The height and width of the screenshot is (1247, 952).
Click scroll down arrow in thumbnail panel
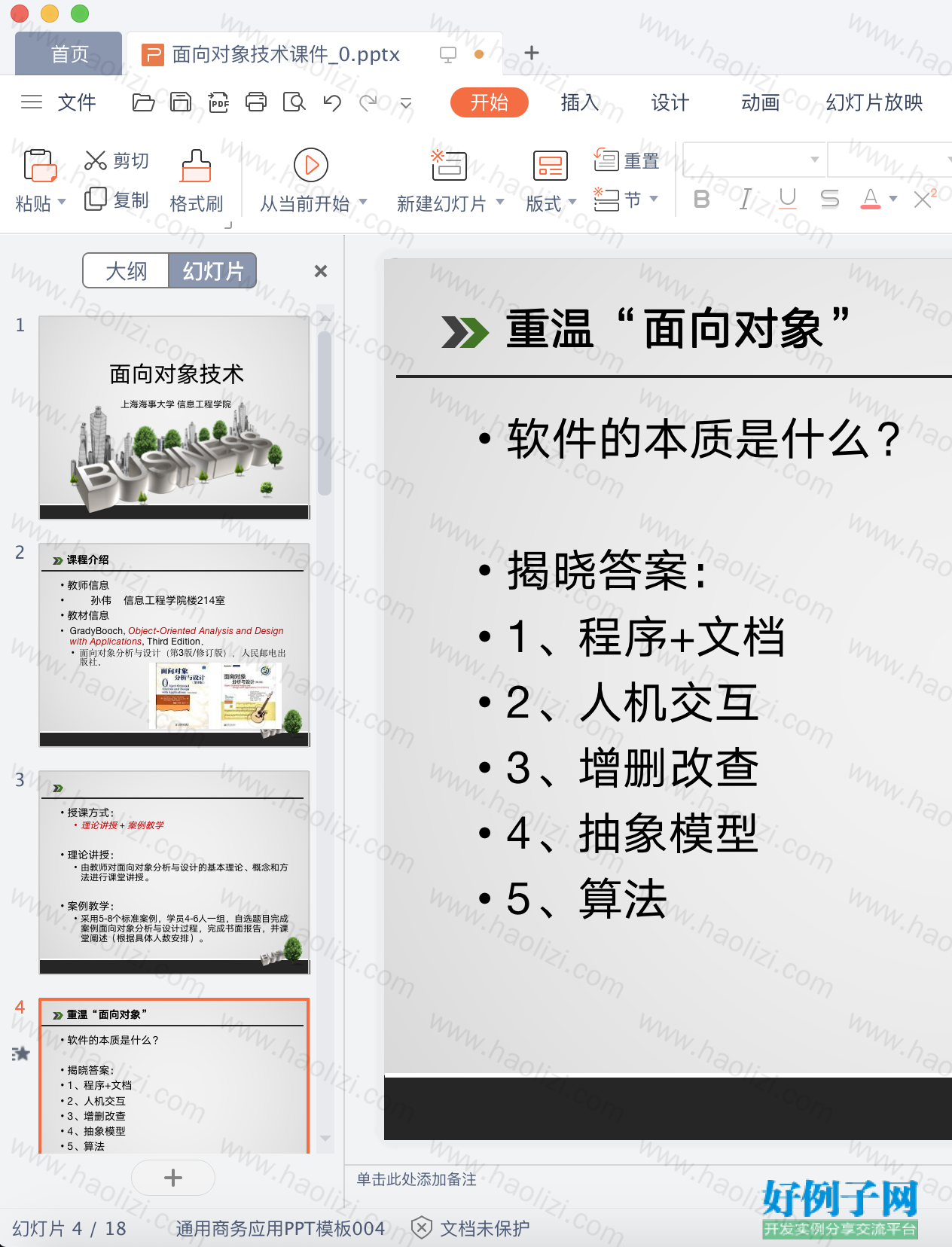325,1139
